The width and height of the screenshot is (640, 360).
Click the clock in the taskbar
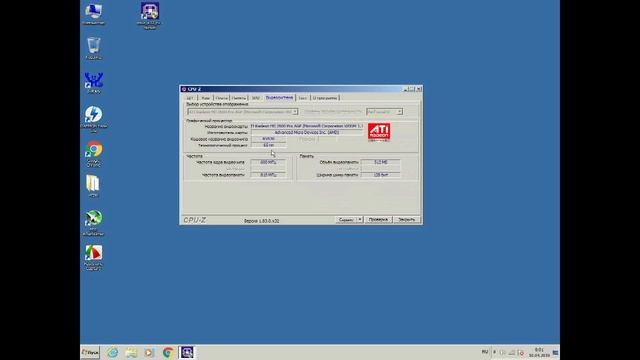[x=539, y=353]
